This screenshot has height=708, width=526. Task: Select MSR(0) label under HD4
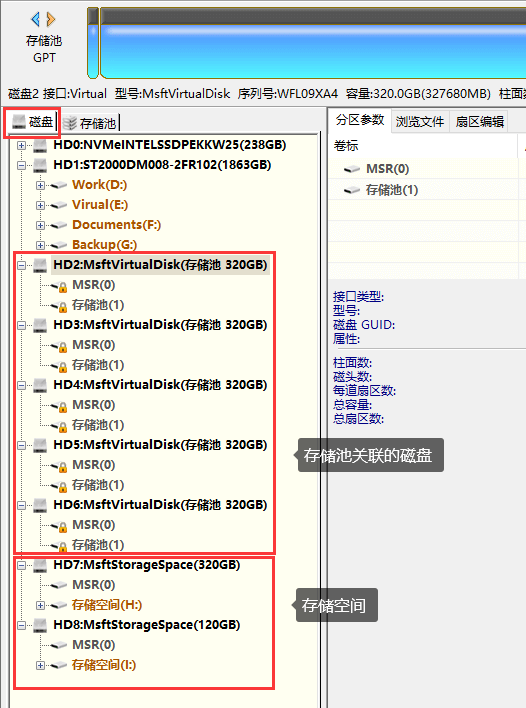(93, 405)
